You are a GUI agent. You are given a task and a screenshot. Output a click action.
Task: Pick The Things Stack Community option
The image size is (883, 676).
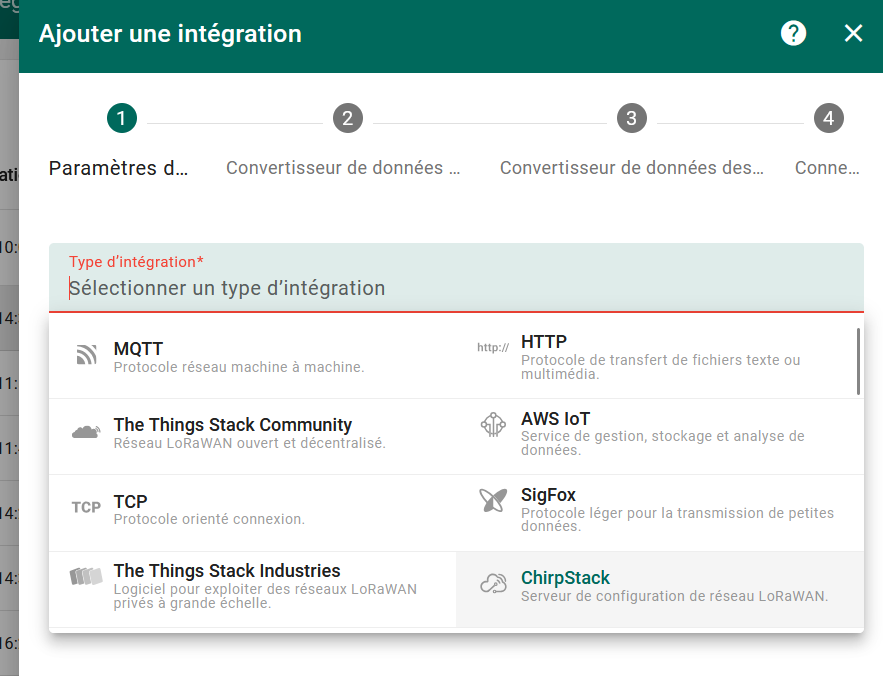point(252,437)
